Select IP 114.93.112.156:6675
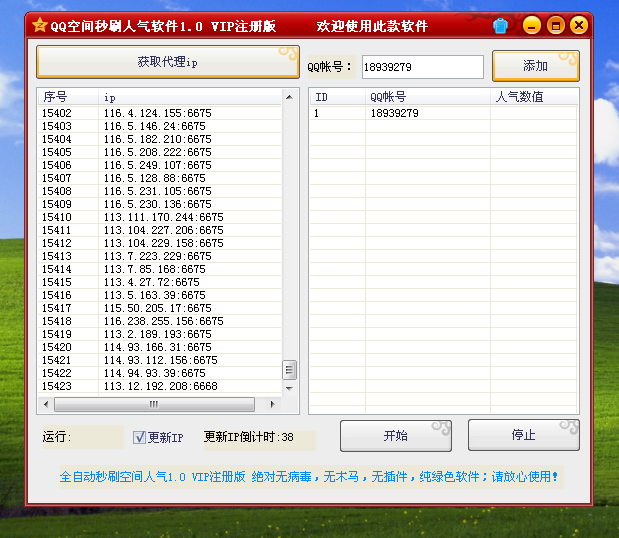619x538 pixels. pos(159,361)
